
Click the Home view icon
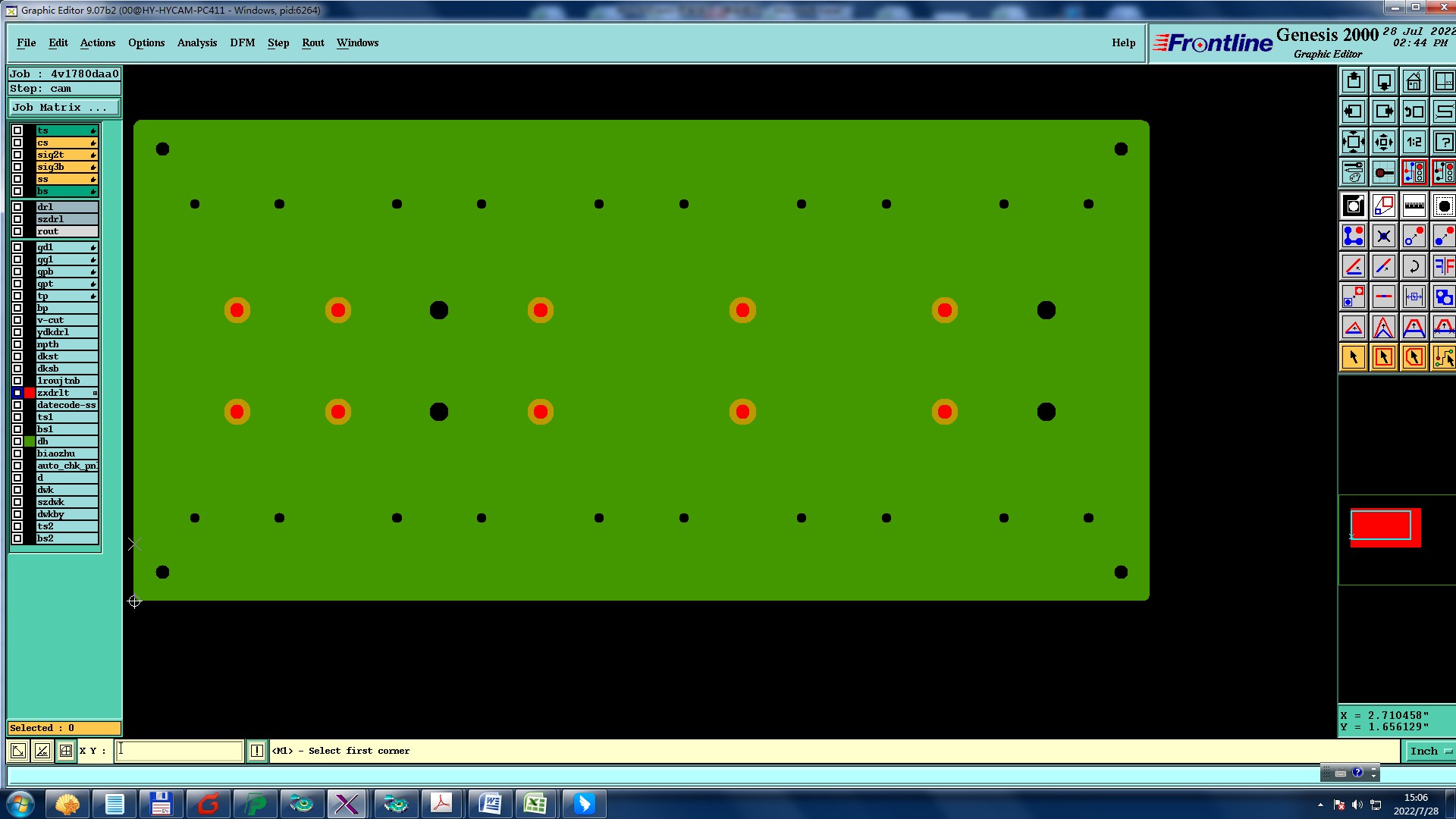click(1414, 81)
